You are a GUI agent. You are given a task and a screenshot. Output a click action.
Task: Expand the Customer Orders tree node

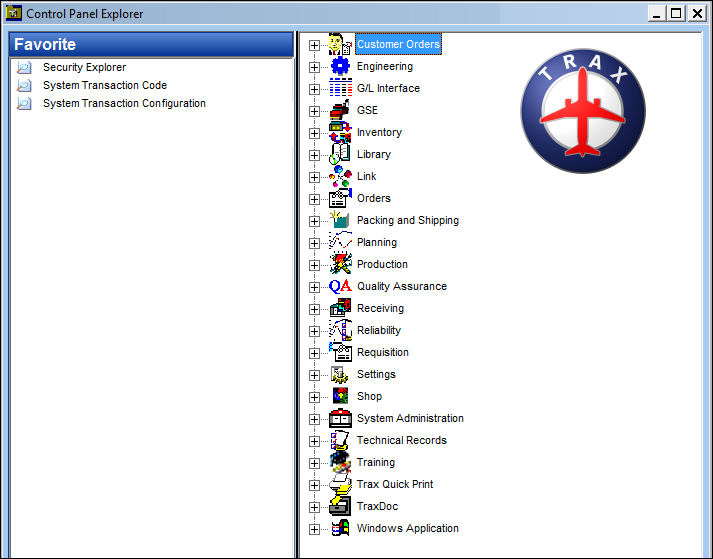pos(314,45)
